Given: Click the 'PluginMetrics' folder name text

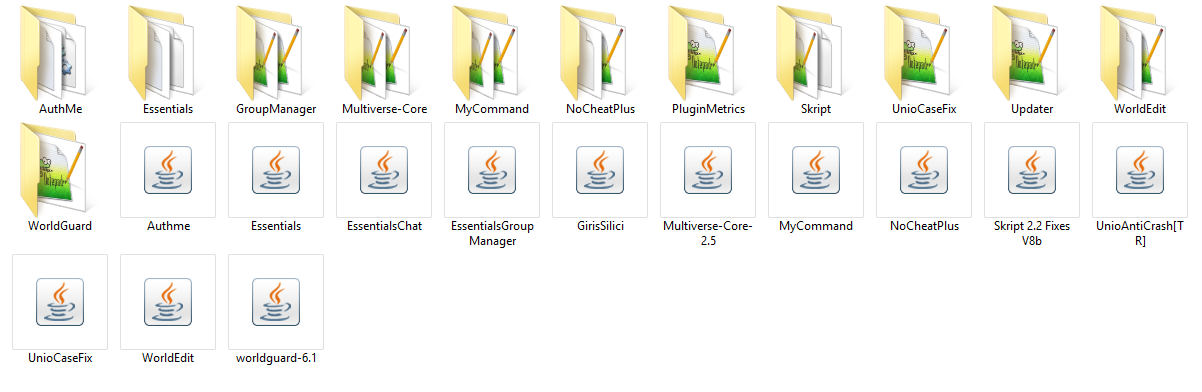Looking at the screenshot, I should coord(708,108).
